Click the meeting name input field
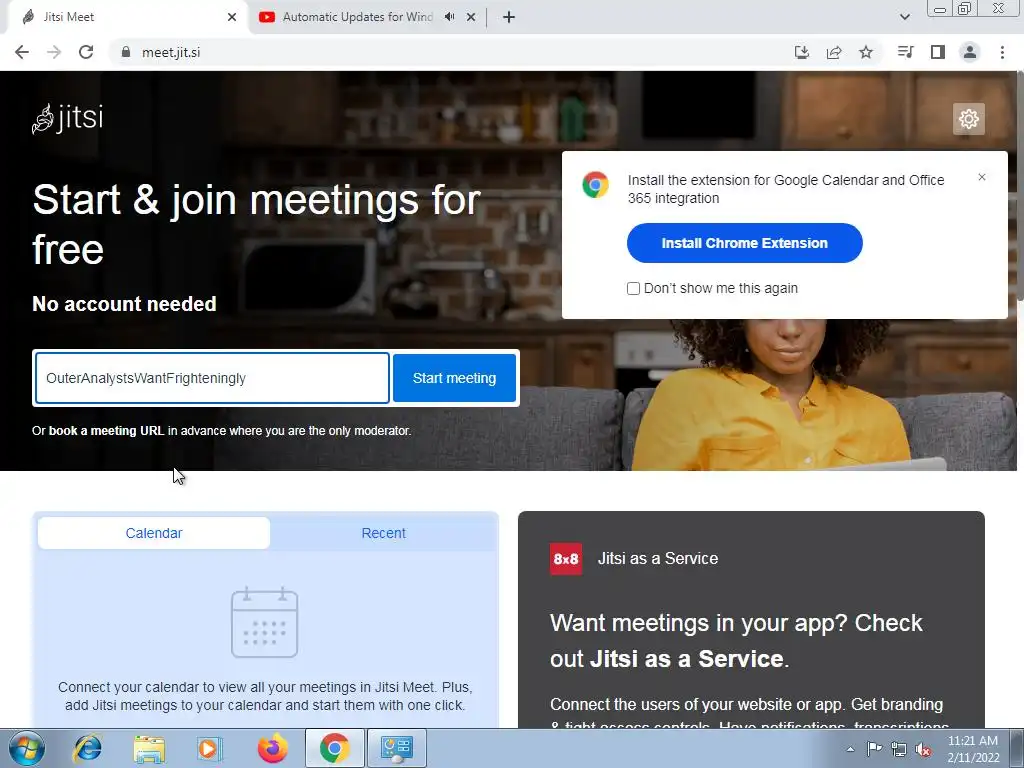 tap(212, 378)
